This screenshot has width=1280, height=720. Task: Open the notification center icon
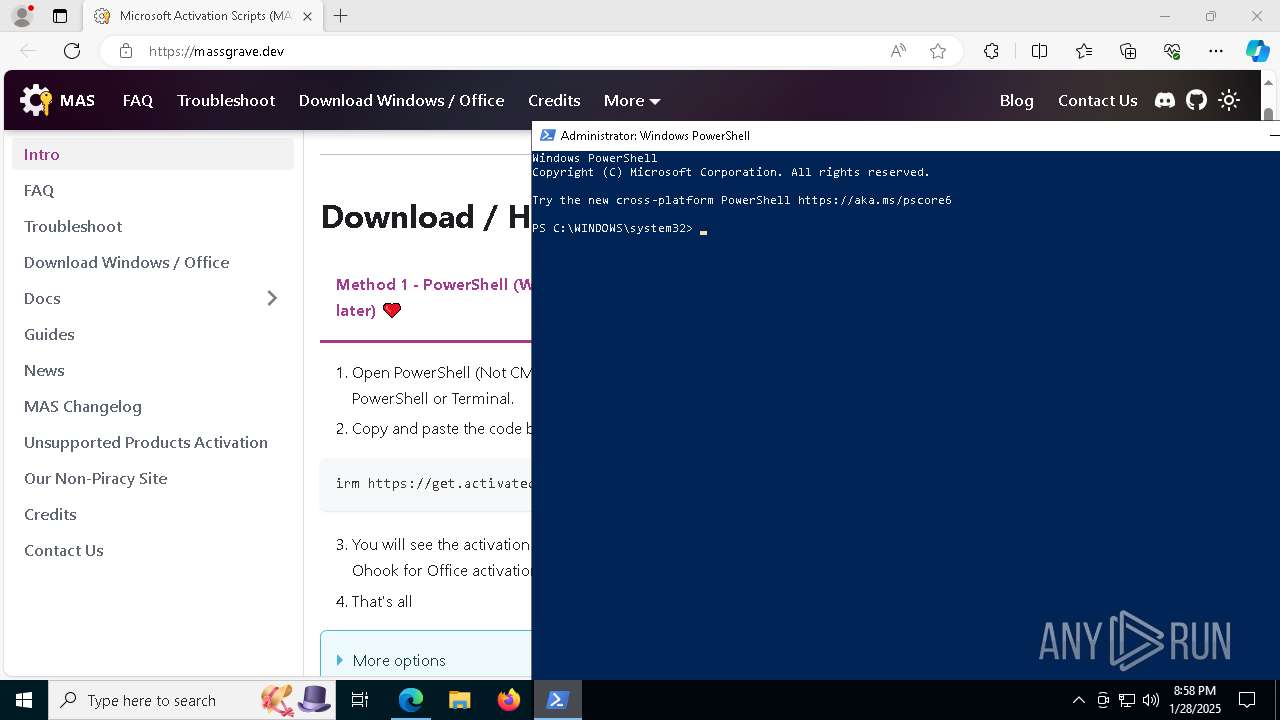pyautogui.click(x=1247, y=700)
